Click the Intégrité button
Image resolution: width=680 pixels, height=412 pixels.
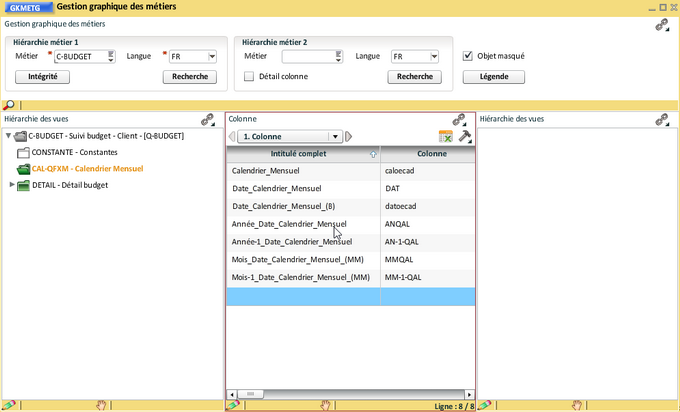tap(42, 76)
